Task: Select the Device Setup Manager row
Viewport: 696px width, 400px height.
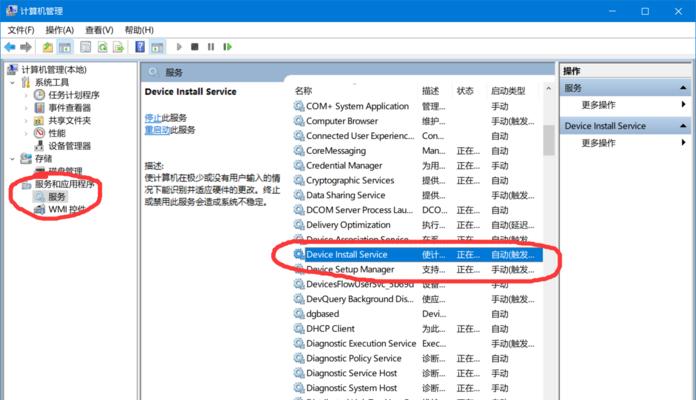Action: [x=417, y=269]
